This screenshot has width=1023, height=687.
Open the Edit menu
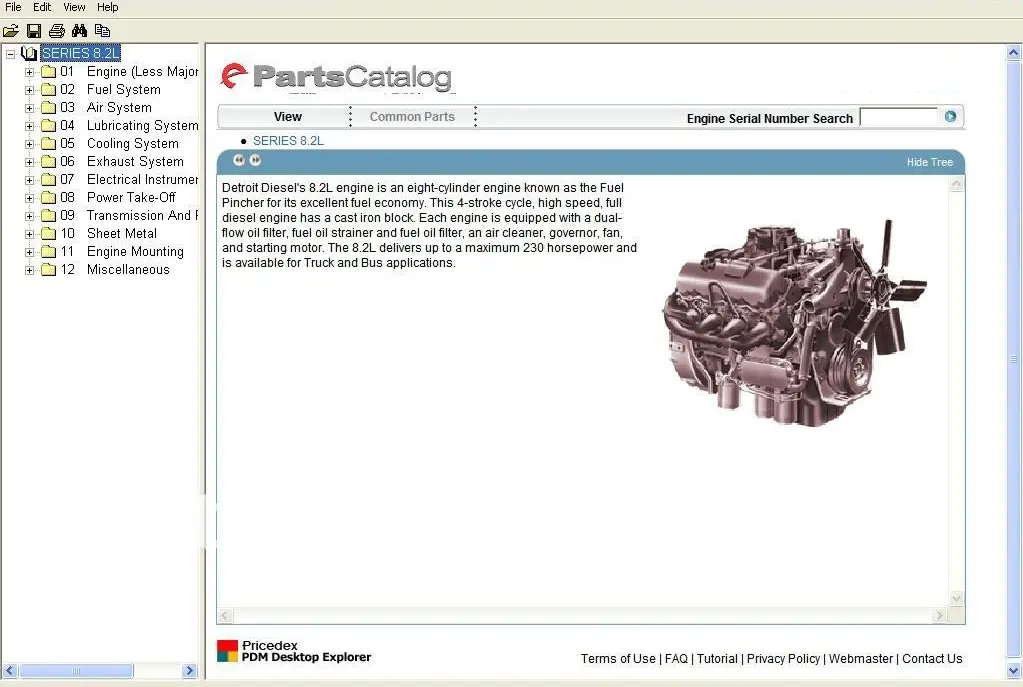(x=42, y=7)
